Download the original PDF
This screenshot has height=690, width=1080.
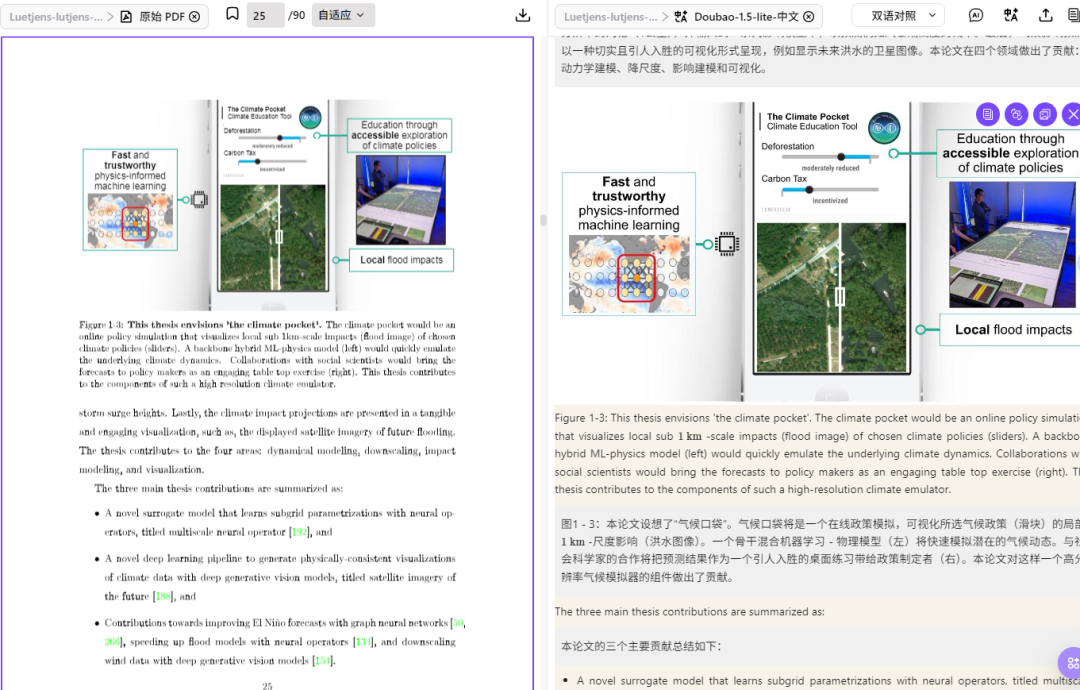coord(522,15)
